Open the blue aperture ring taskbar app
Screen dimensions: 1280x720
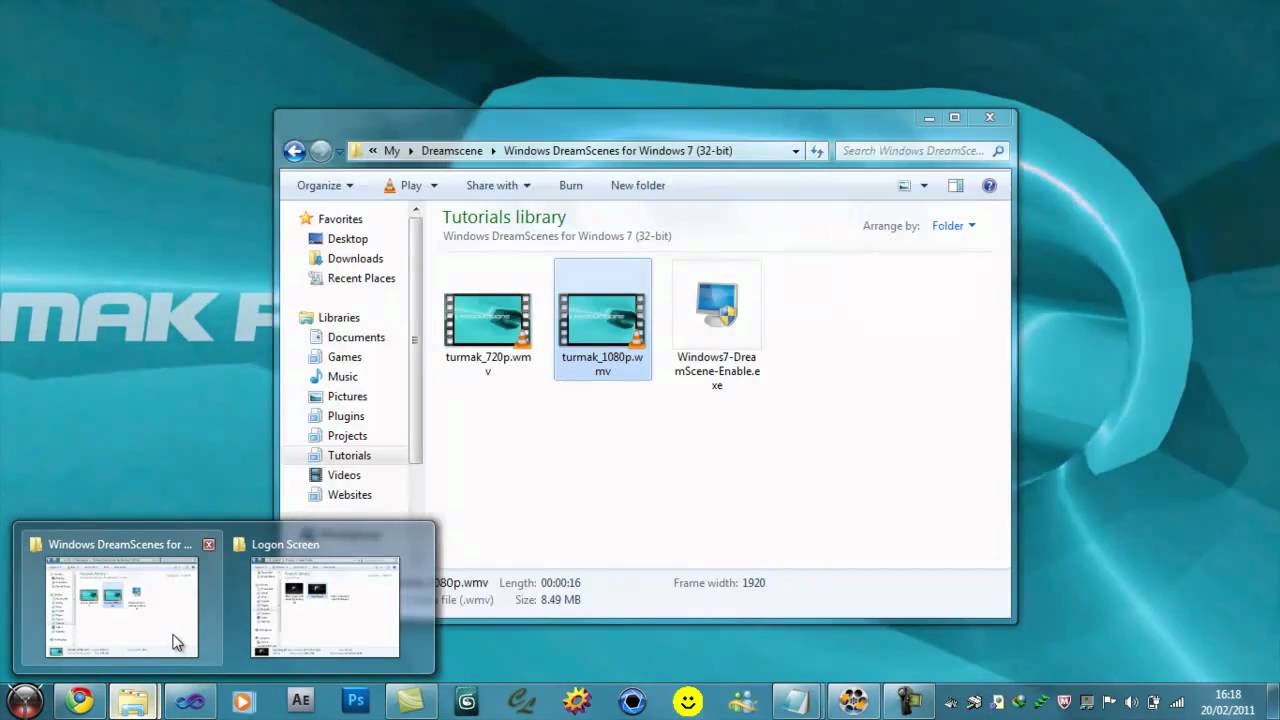(x=632, y=701)
